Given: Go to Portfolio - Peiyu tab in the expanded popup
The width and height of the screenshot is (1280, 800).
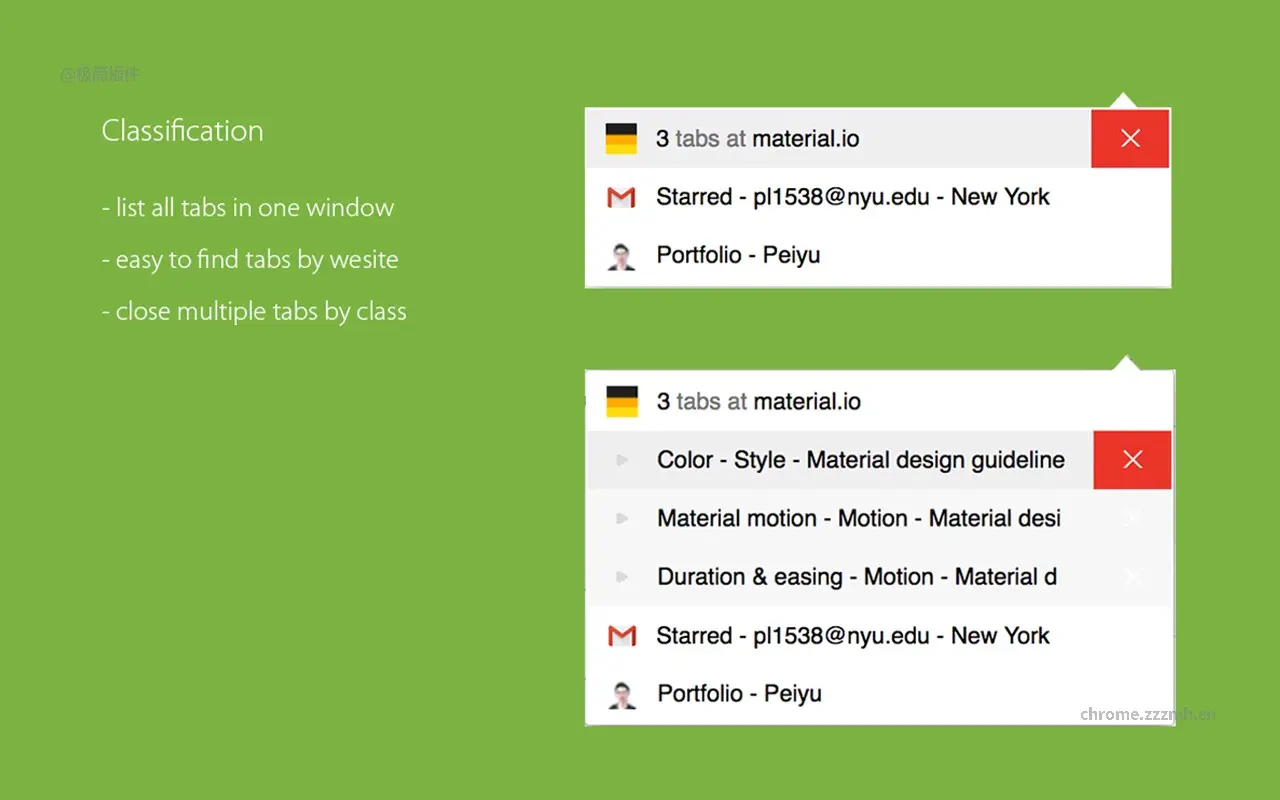Looking at the screenshot, I should [739, 694].
